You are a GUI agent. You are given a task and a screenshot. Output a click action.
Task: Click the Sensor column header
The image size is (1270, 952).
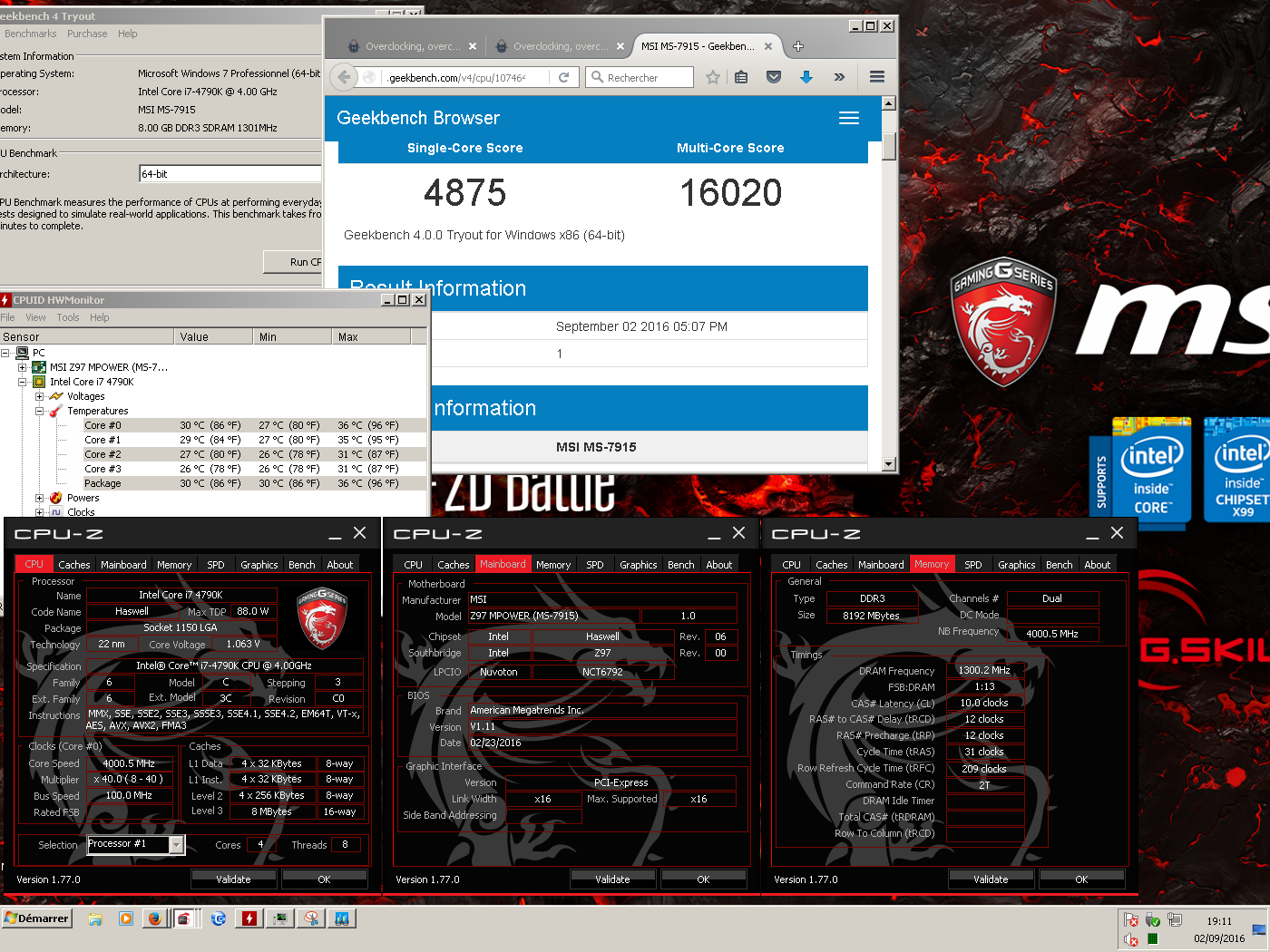click(x=87, y=336)
